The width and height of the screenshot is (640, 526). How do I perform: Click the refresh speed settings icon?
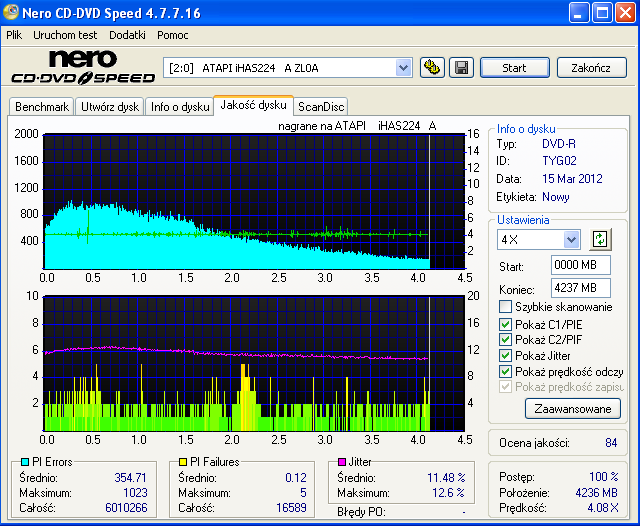tap(600, 240)
